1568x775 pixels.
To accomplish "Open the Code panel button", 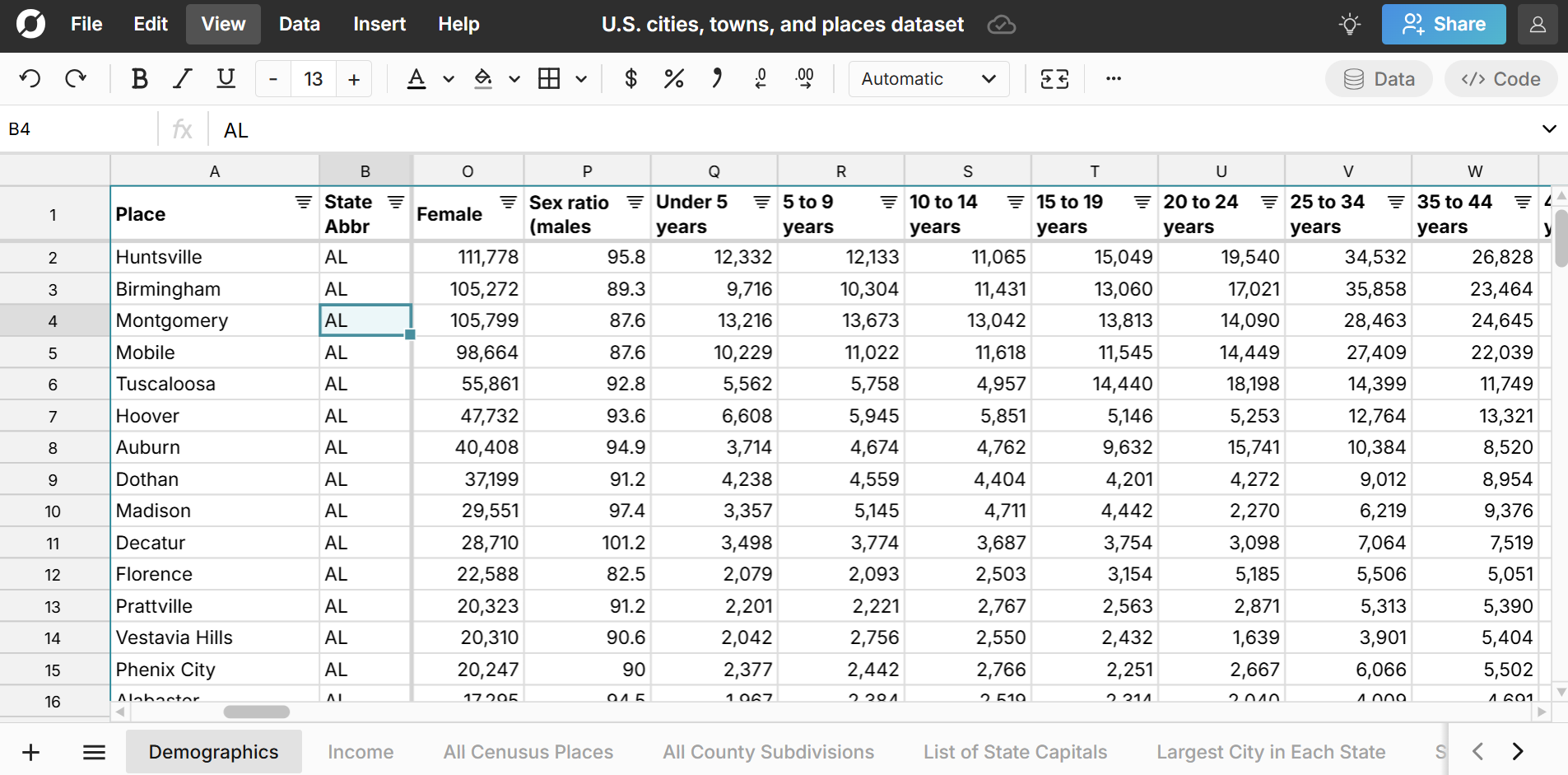I will (x=1500, y=79).
